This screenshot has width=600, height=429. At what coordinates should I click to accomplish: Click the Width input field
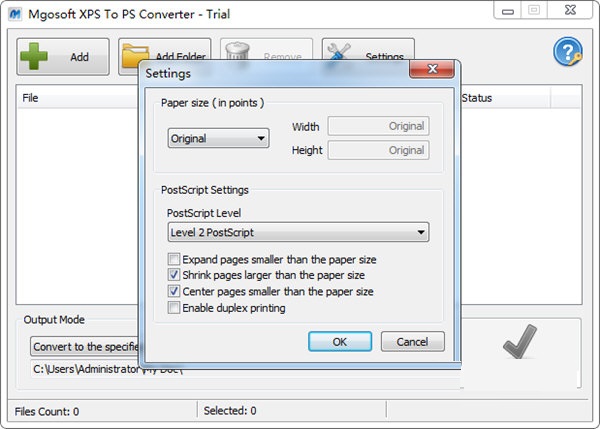[x=378, y=126]
